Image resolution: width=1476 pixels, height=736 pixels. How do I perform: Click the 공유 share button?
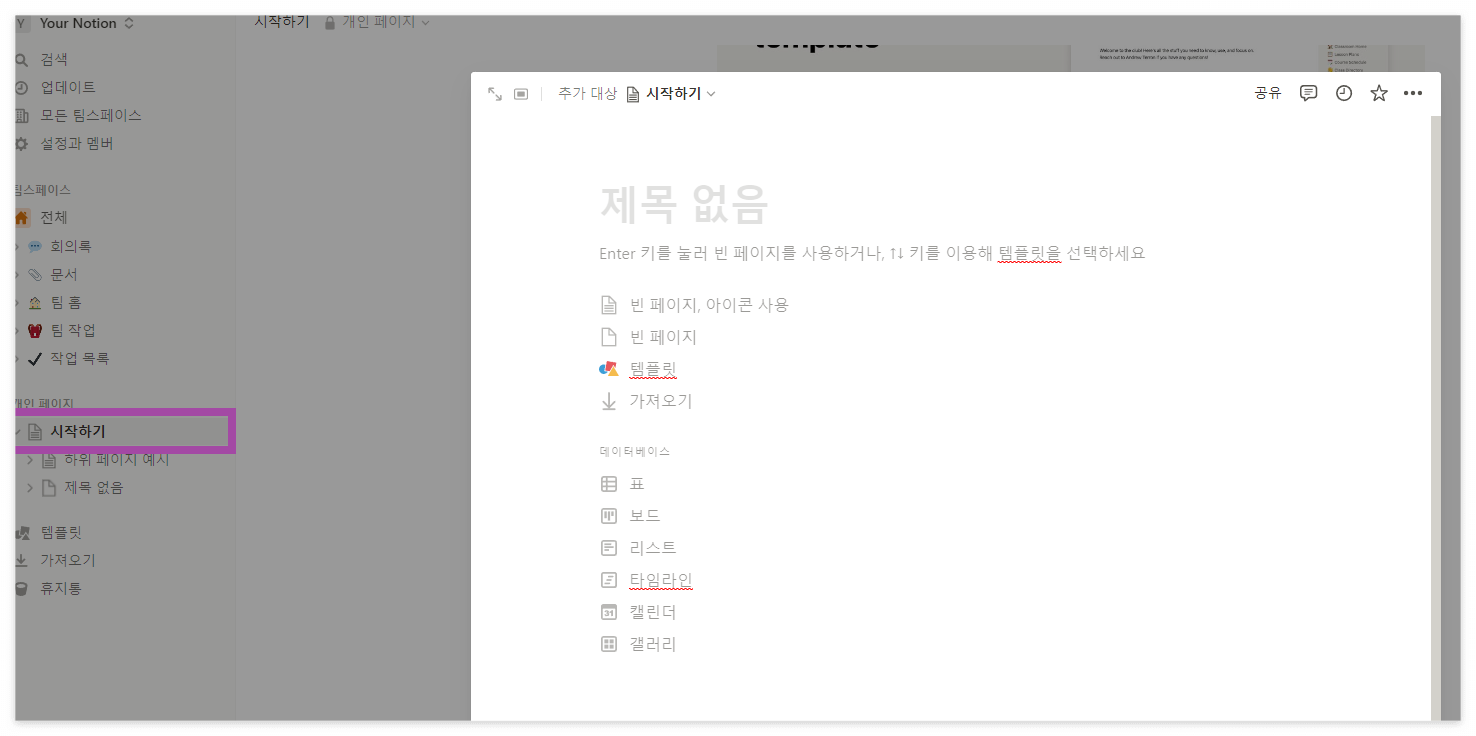(1267, 93)
